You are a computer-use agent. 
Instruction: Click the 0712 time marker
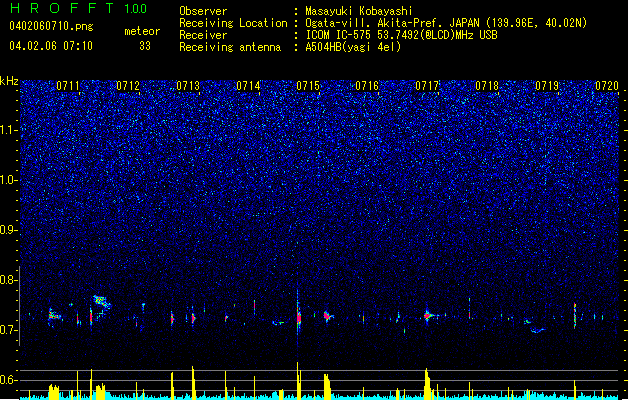tap(128, 86)
